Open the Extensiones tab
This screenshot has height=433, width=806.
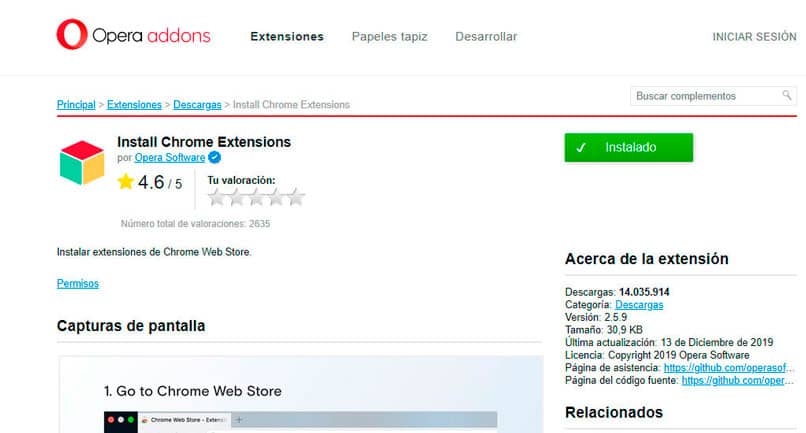[287, 37]
